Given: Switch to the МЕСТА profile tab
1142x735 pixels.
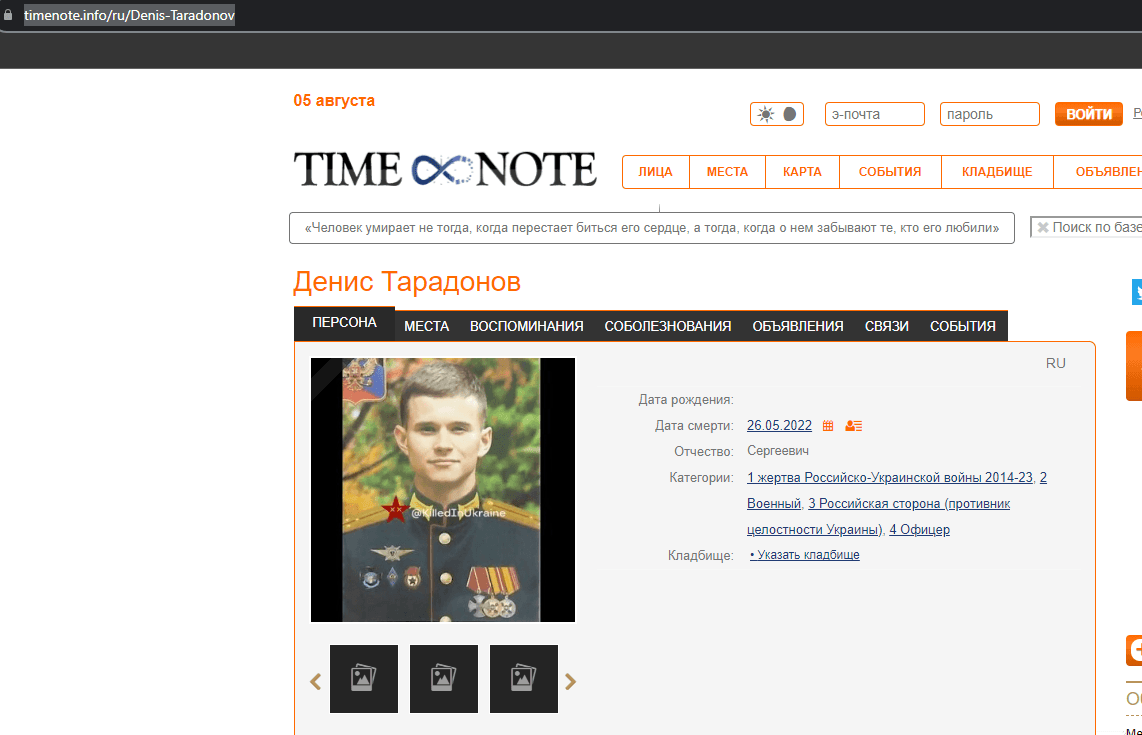Looking at the screenshot, I should pos(427,326).
